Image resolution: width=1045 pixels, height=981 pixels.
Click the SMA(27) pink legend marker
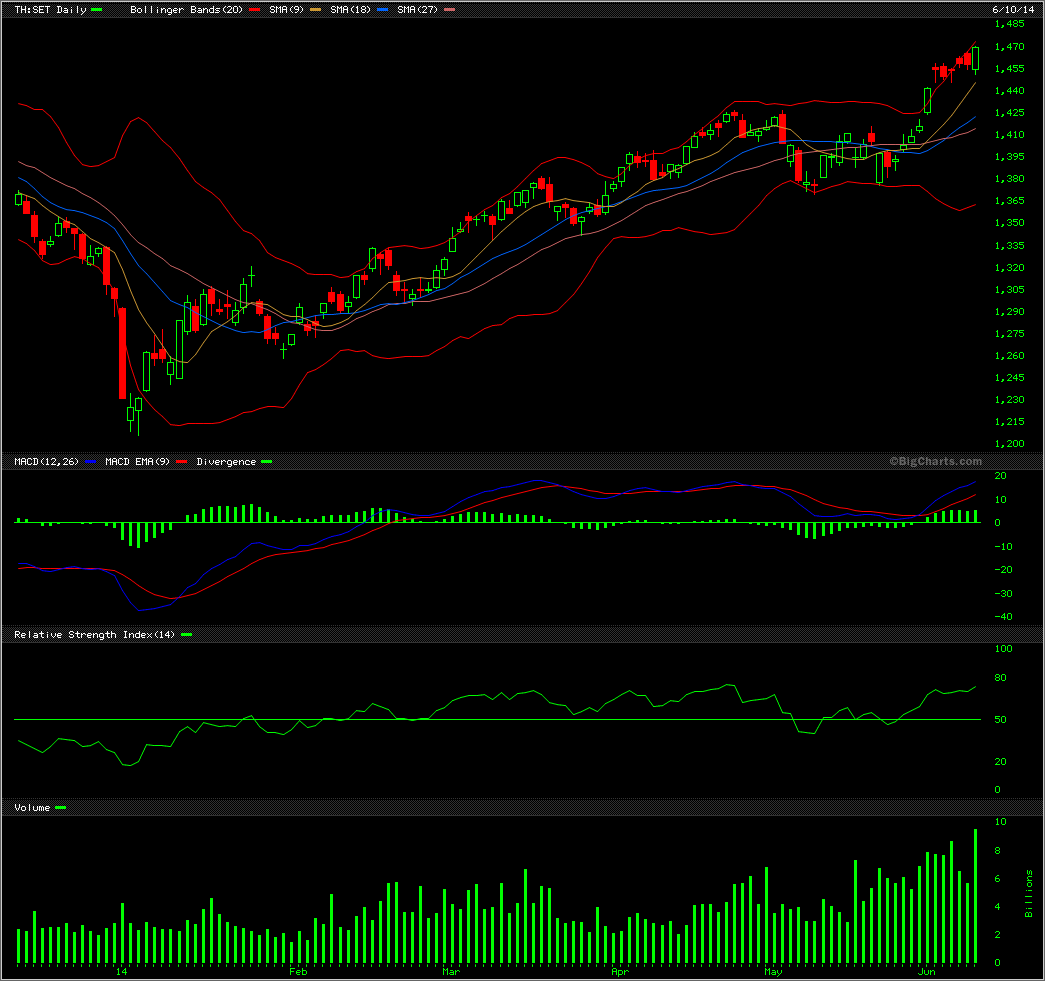click(x=450, y=10)
